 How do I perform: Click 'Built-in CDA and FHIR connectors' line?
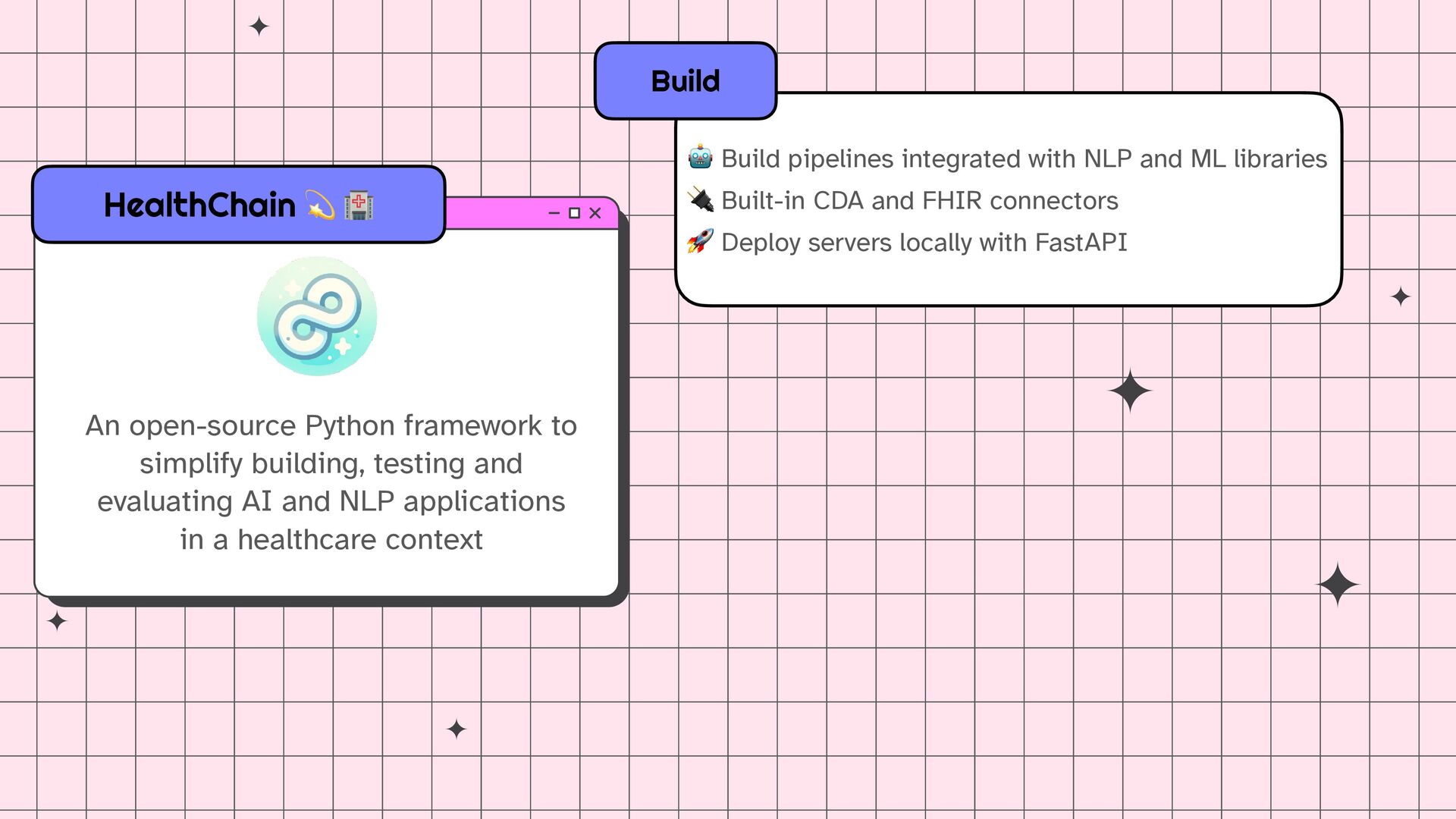coord(919,200)
